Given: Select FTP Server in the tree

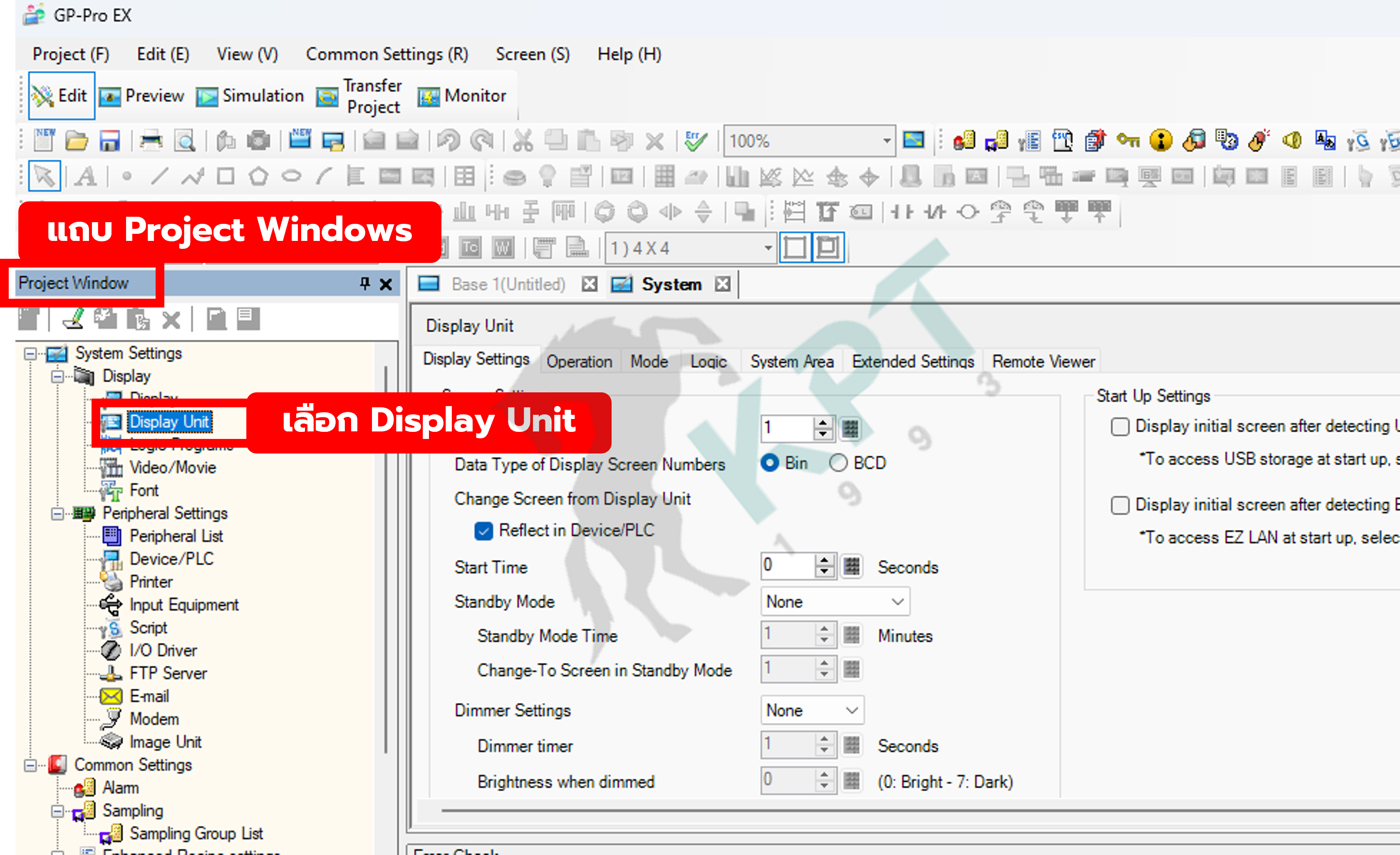Looking at the screenshot, I should tap(168, 674).
